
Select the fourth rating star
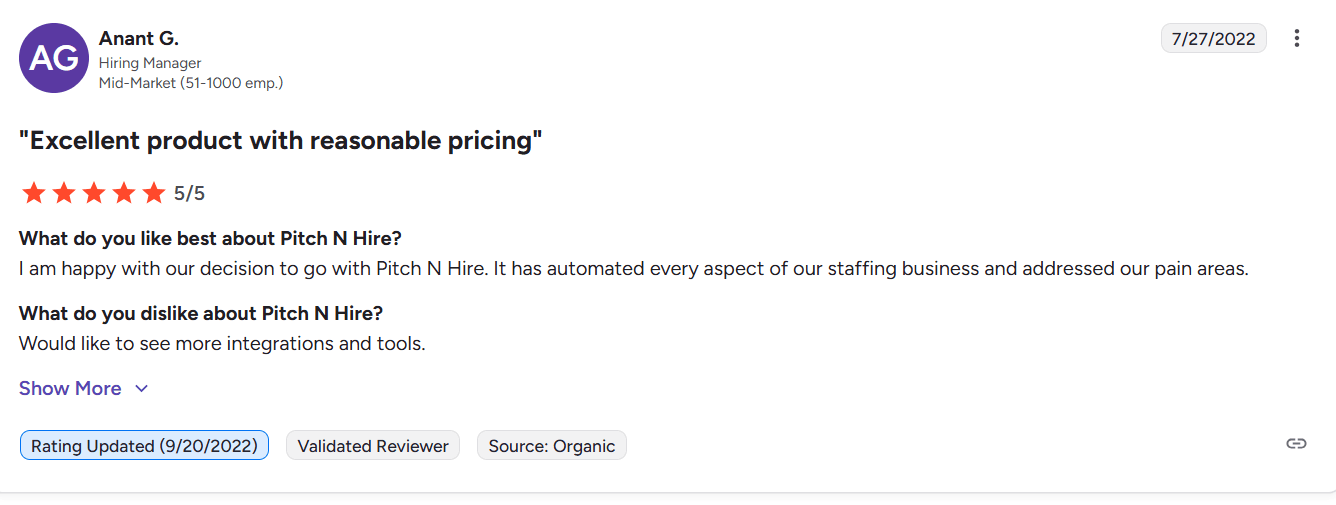click(x=124, y=193)
